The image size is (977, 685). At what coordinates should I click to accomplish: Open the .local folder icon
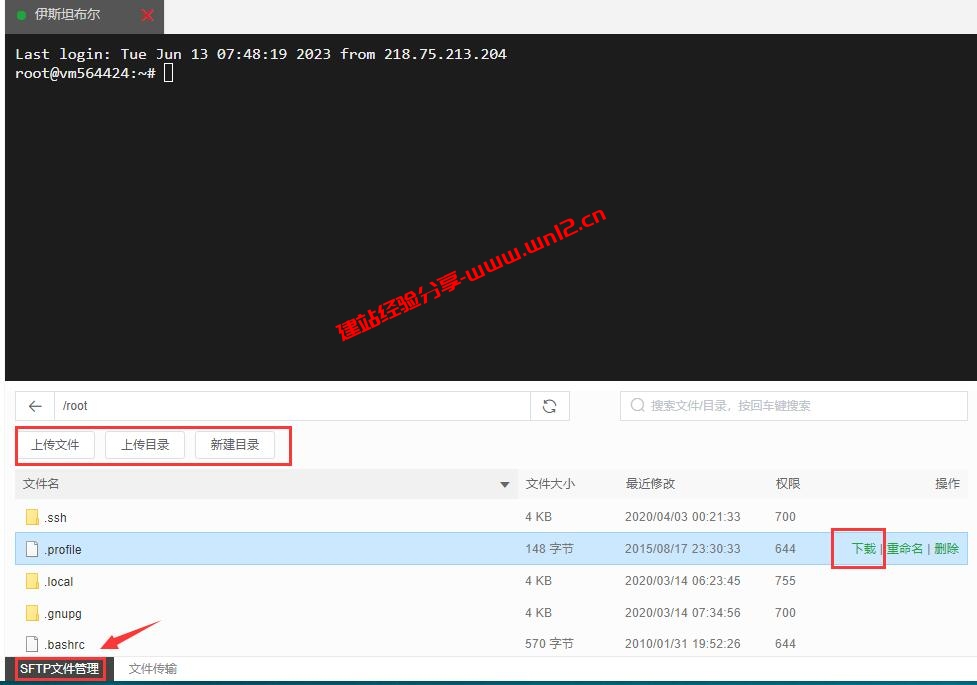[33, 581]
